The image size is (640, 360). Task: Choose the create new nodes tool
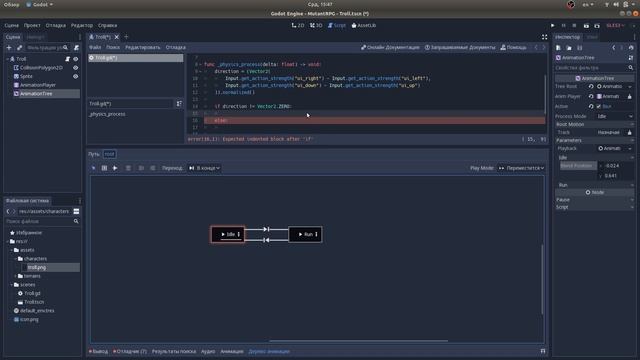click(104, 168)
